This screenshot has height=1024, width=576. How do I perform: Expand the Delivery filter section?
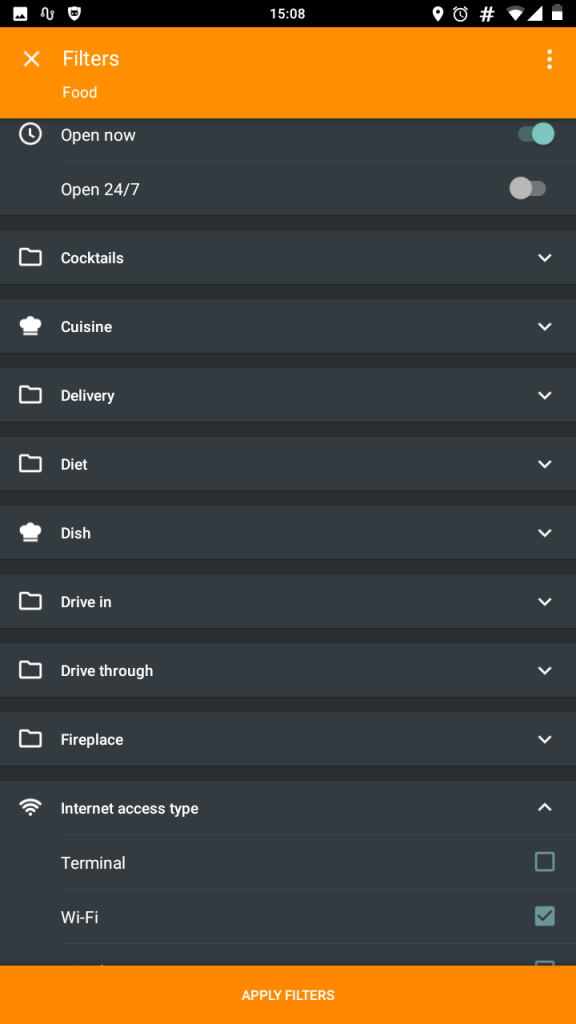point(288,395)
